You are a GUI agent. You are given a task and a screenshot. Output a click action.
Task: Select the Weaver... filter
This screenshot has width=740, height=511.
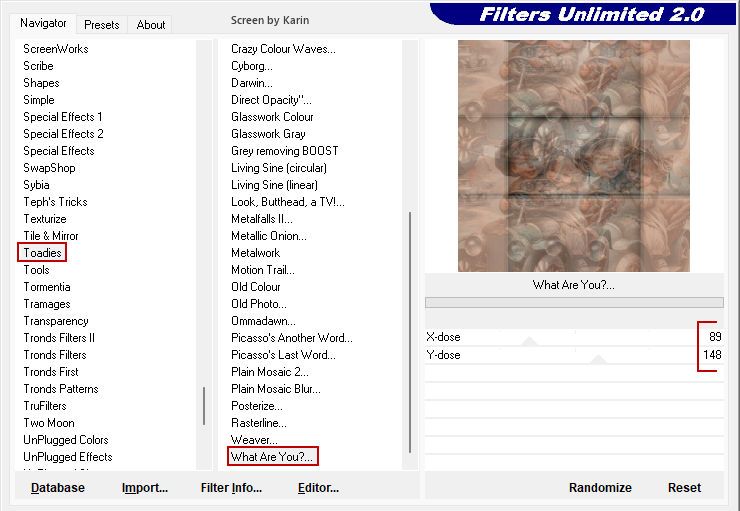click(254, 440)
